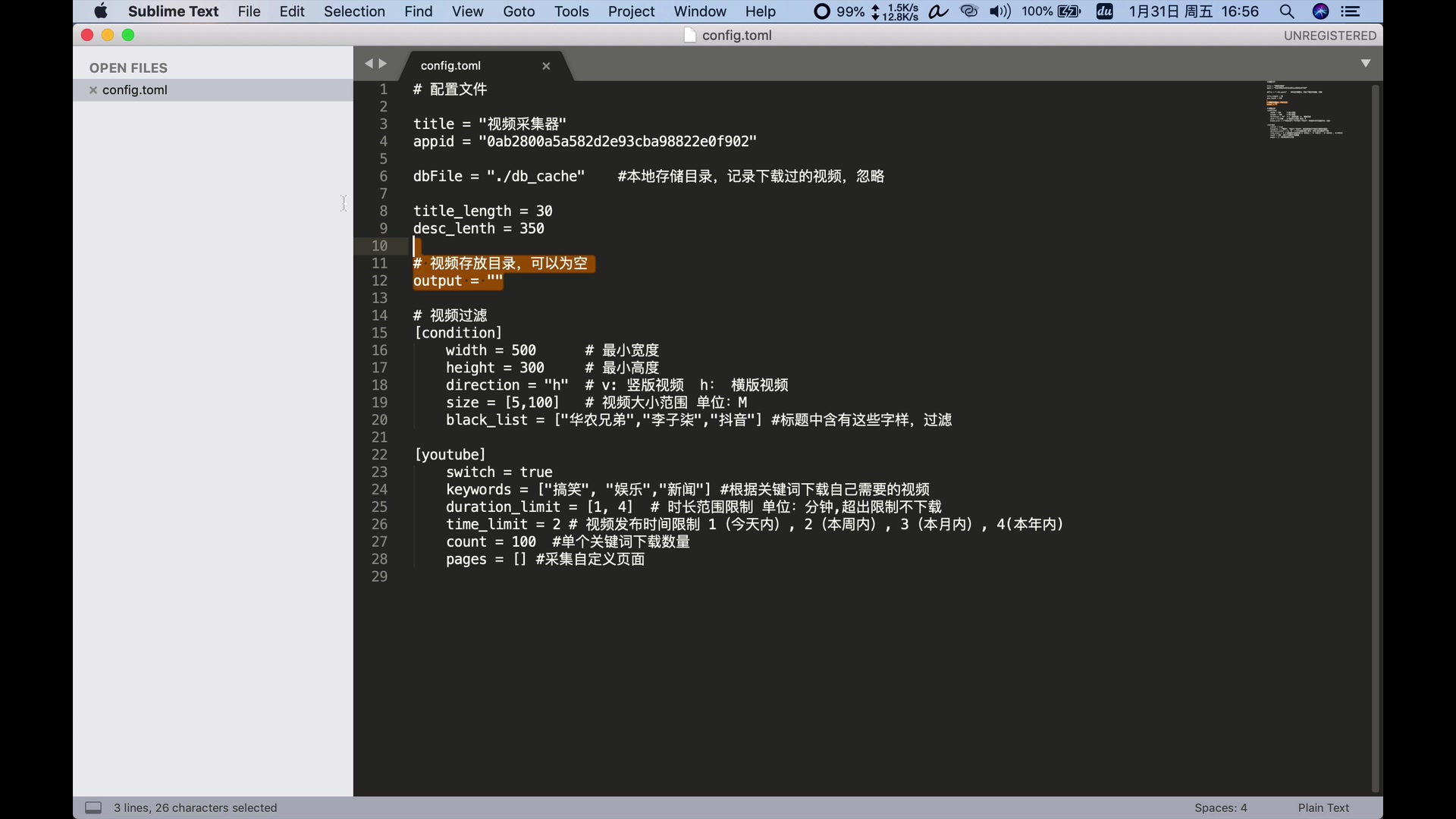This screenshot has width=1456, height=819.
Task: Click the document icon in title bar
Action: [x=689, y=36]
